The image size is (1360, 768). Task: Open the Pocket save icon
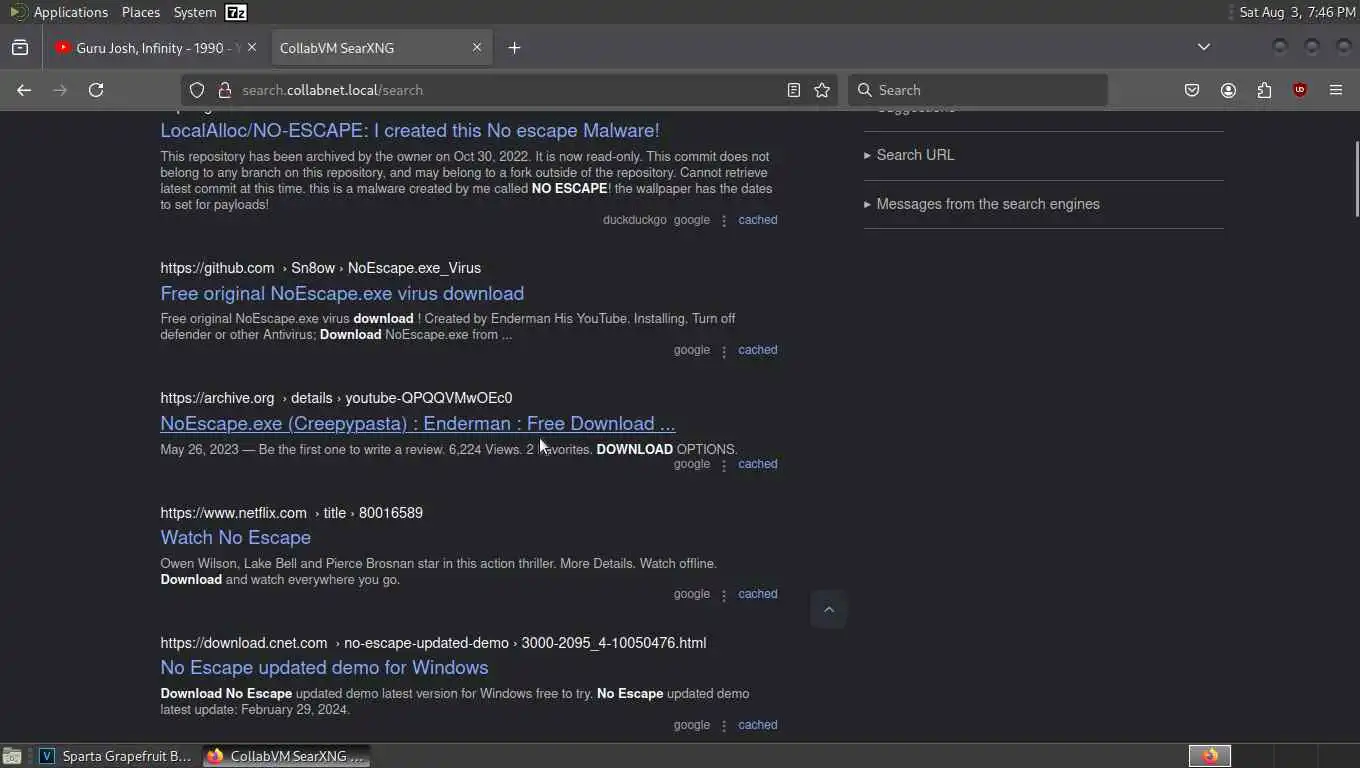pos(1192,90)
